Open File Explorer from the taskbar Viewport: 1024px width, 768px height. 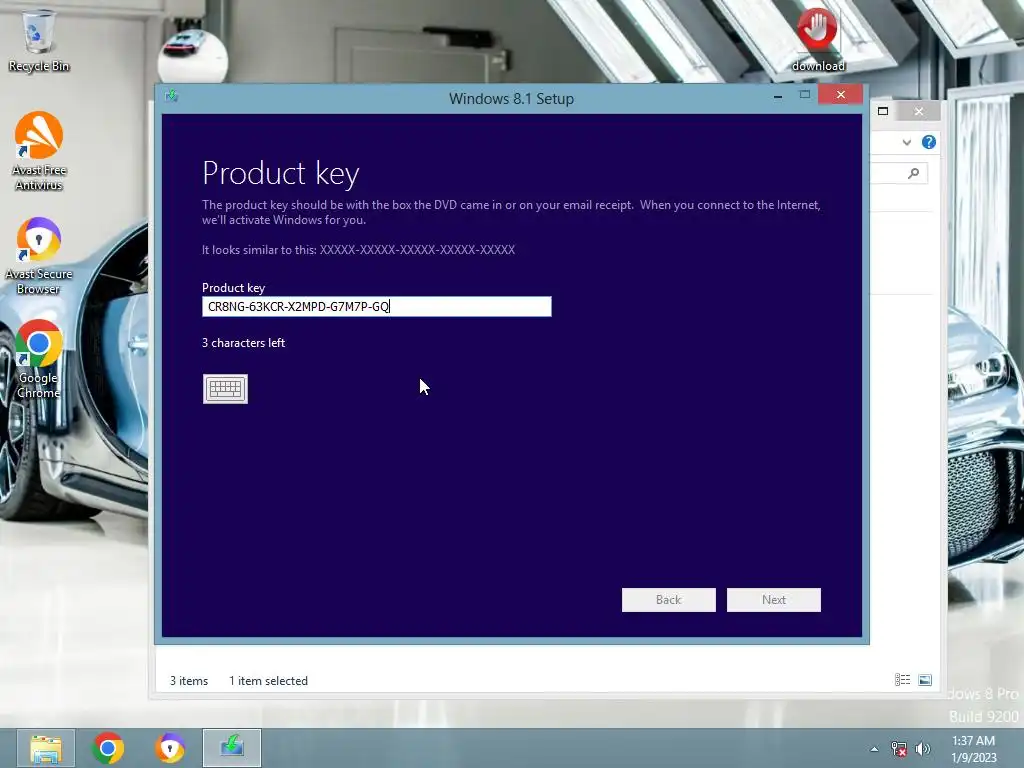[x=46, y=748]
